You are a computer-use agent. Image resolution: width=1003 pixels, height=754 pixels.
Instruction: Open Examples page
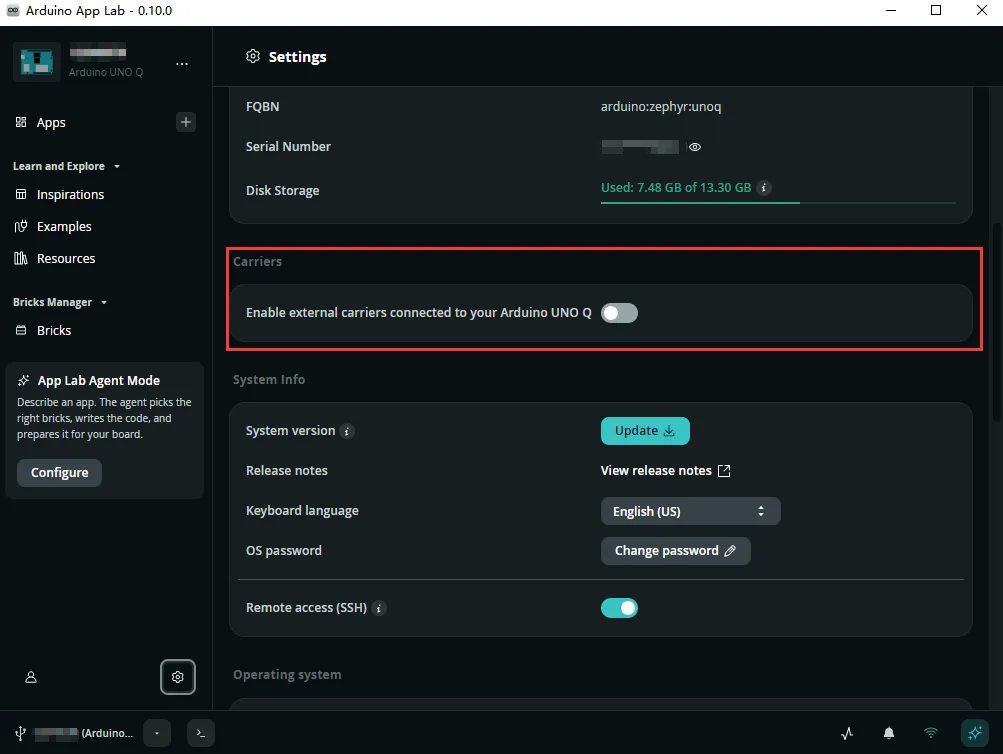tap(64, 226)
